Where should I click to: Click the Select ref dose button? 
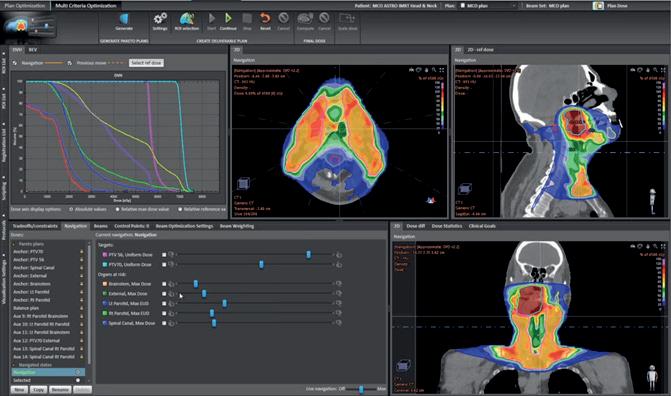point(146,63)
